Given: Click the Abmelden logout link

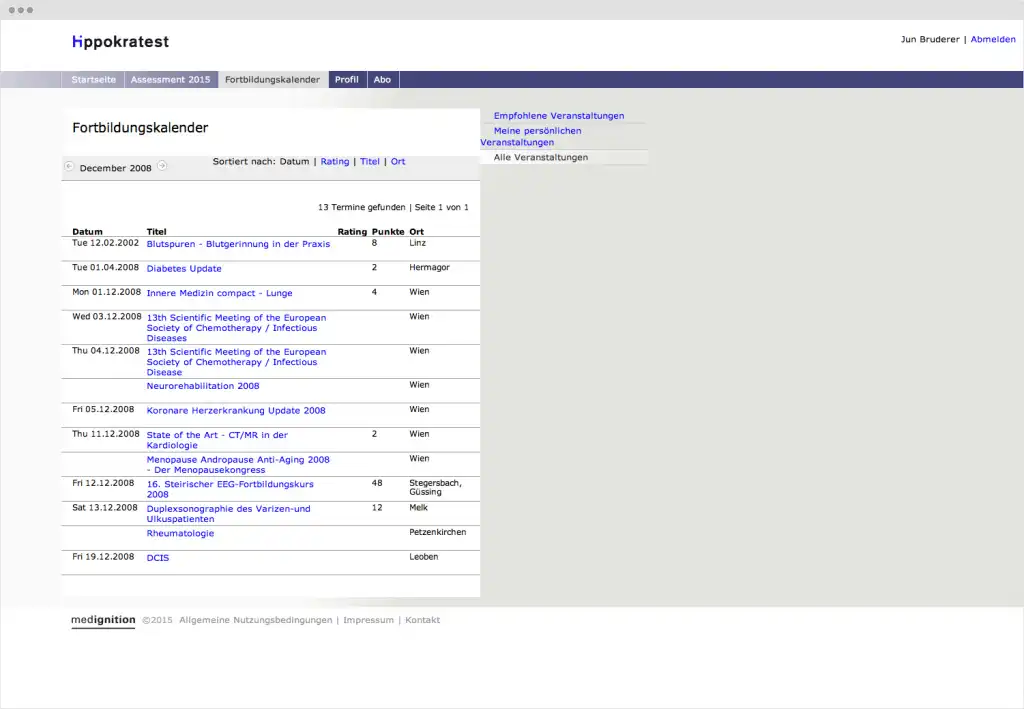Looking at the screenshot, I should coord(992,40).
